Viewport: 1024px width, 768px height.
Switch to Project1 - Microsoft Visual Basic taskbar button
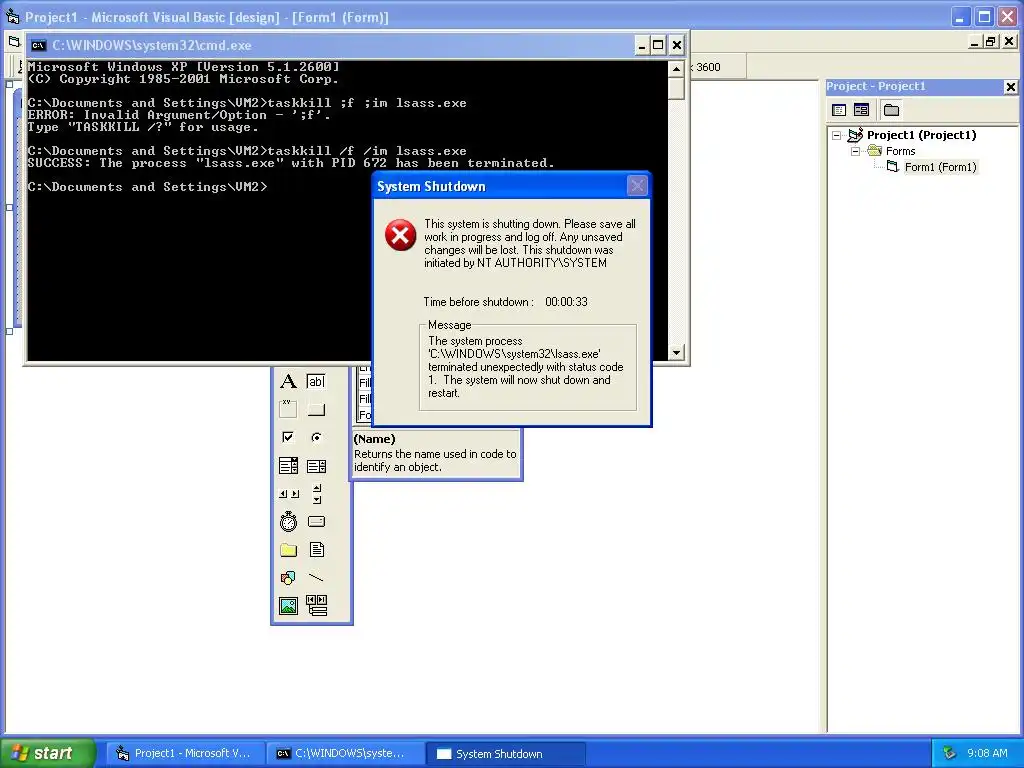185,754
